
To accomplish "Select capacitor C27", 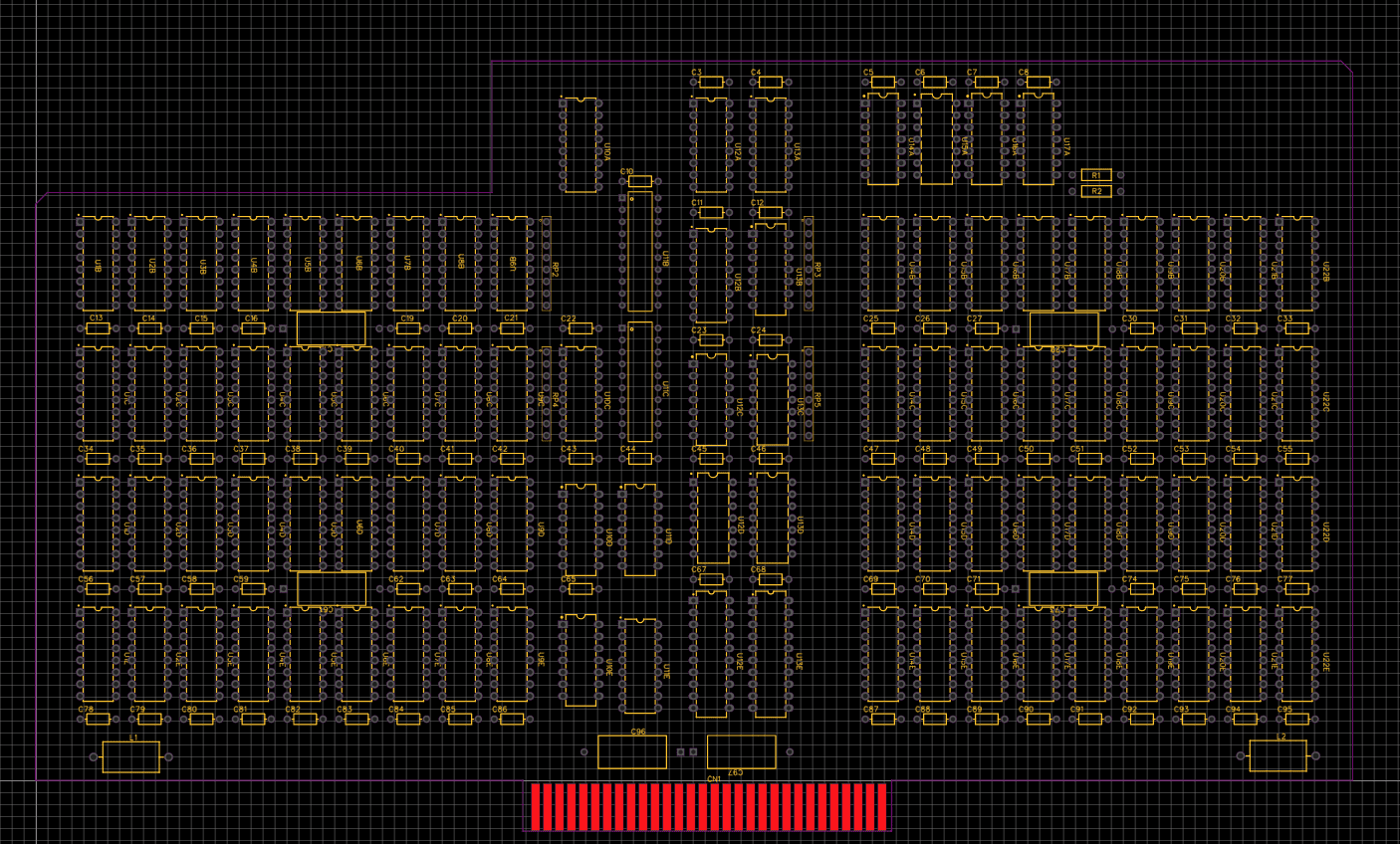I will [987, 328].
